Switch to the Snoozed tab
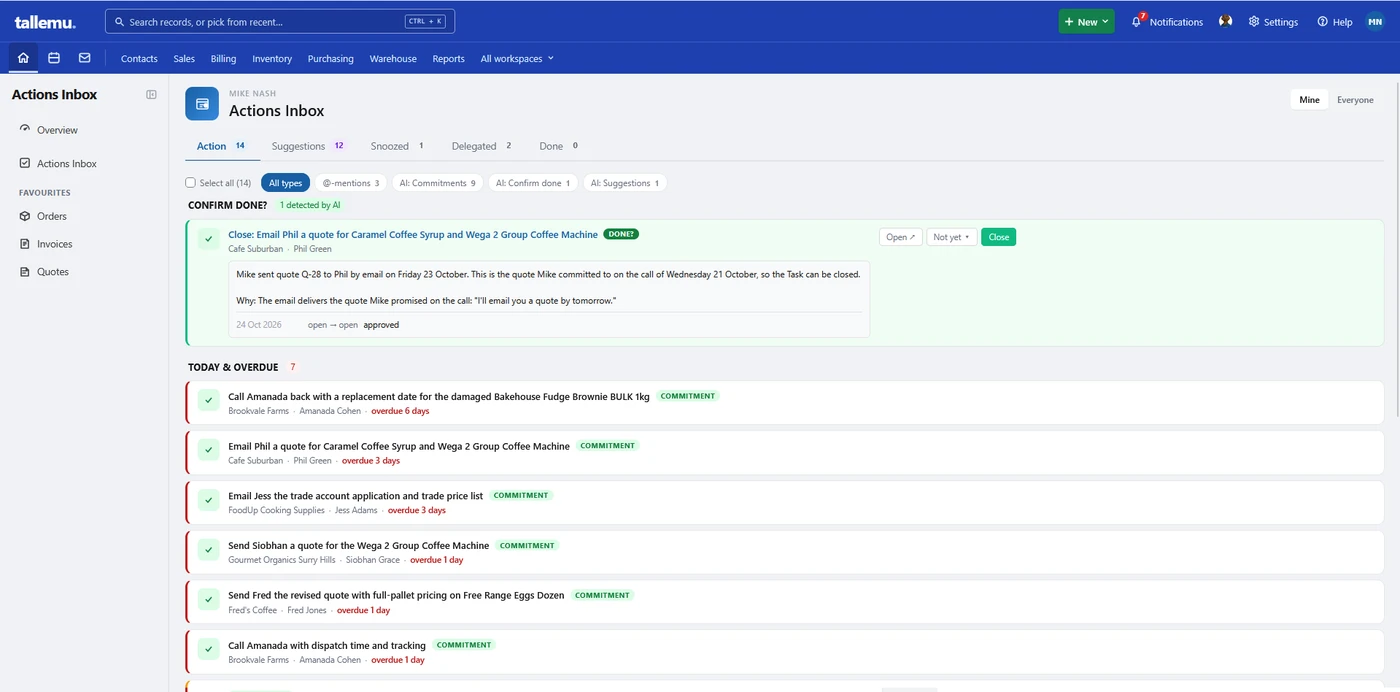This screenshot has width=1400, height=692. (397, 146)
